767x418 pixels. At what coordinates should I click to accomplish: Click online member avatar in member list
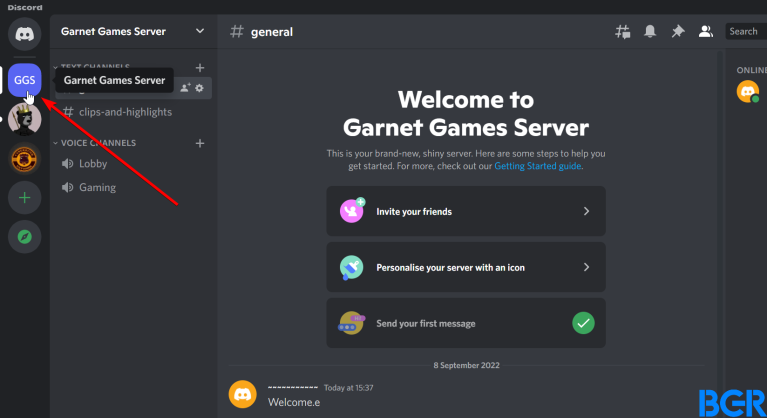coord(748,91)
